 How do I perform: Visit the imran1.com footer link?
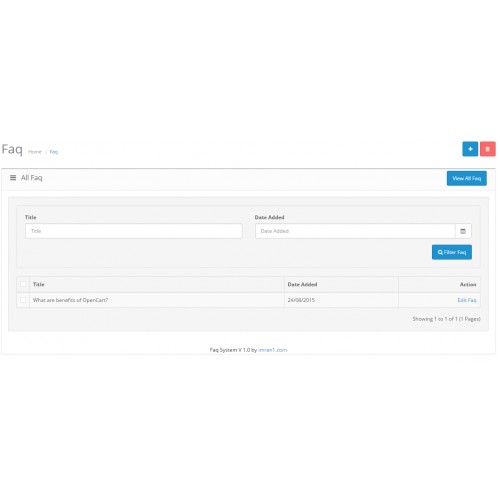click(273, 350)
